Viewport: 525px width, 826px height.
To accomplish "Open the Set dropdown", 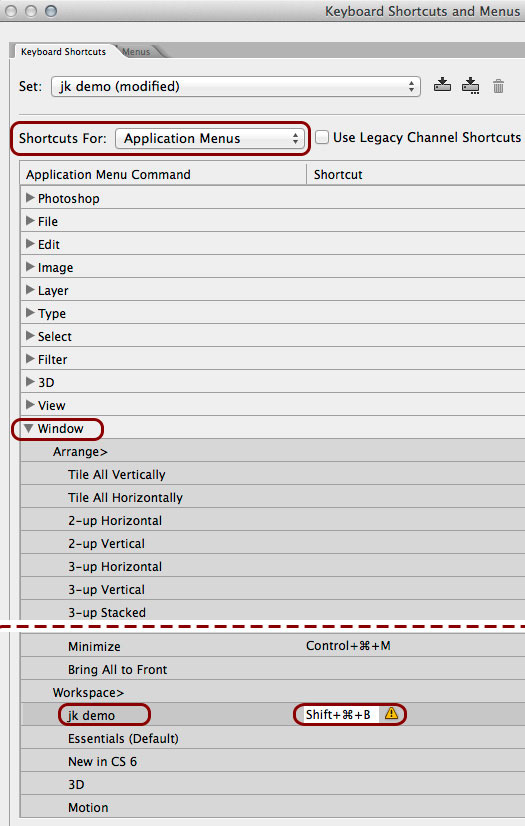I will click(x=235, y=86).
